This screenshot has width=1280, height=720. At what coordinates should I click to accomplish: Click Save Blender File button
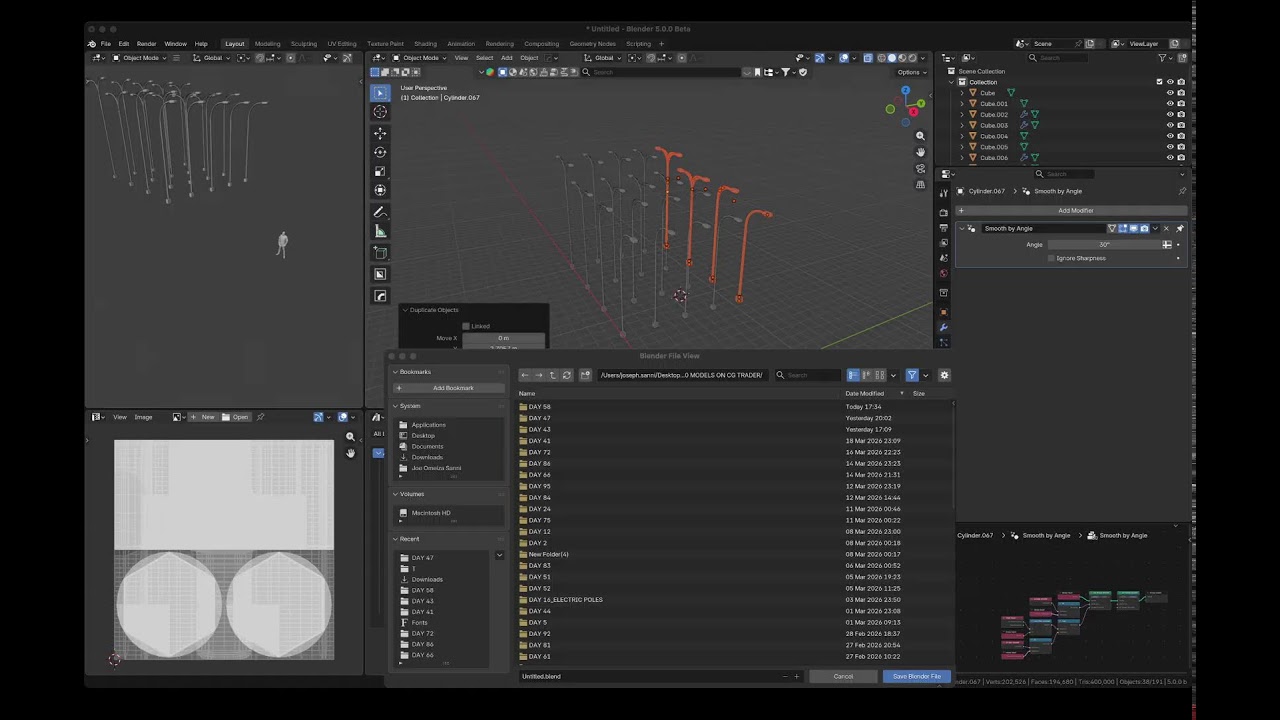[916, 676]
